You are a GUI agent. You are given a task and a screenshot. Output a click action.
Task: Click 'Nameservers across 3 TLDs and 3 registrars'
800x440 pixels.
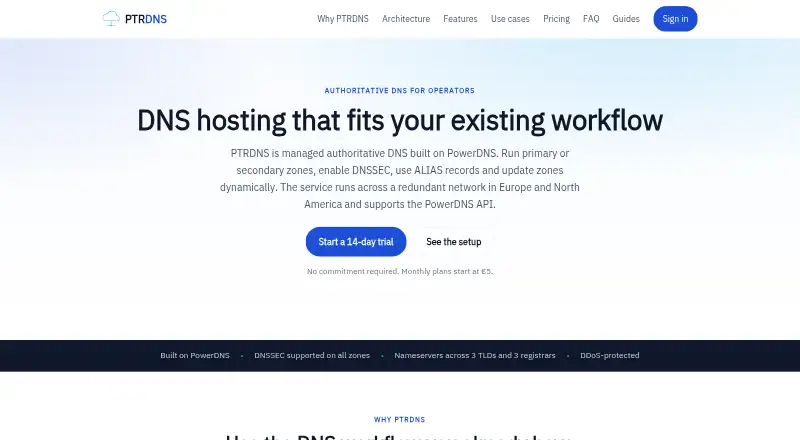click(x=474, y=355)
